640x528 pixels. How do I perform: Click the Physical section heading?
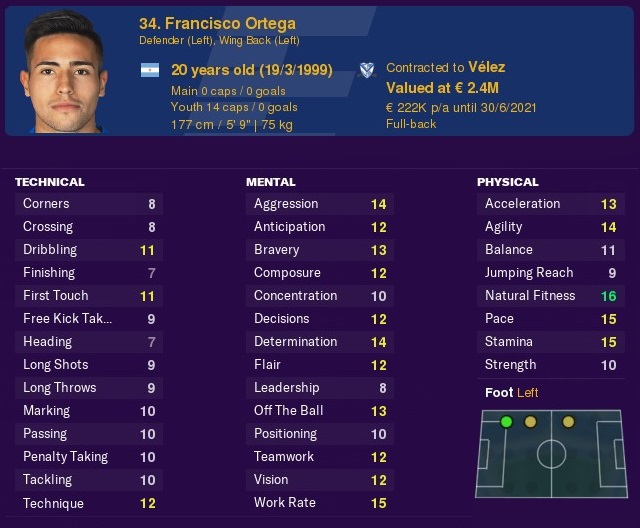pyautogui.click(x=508, y=182)
